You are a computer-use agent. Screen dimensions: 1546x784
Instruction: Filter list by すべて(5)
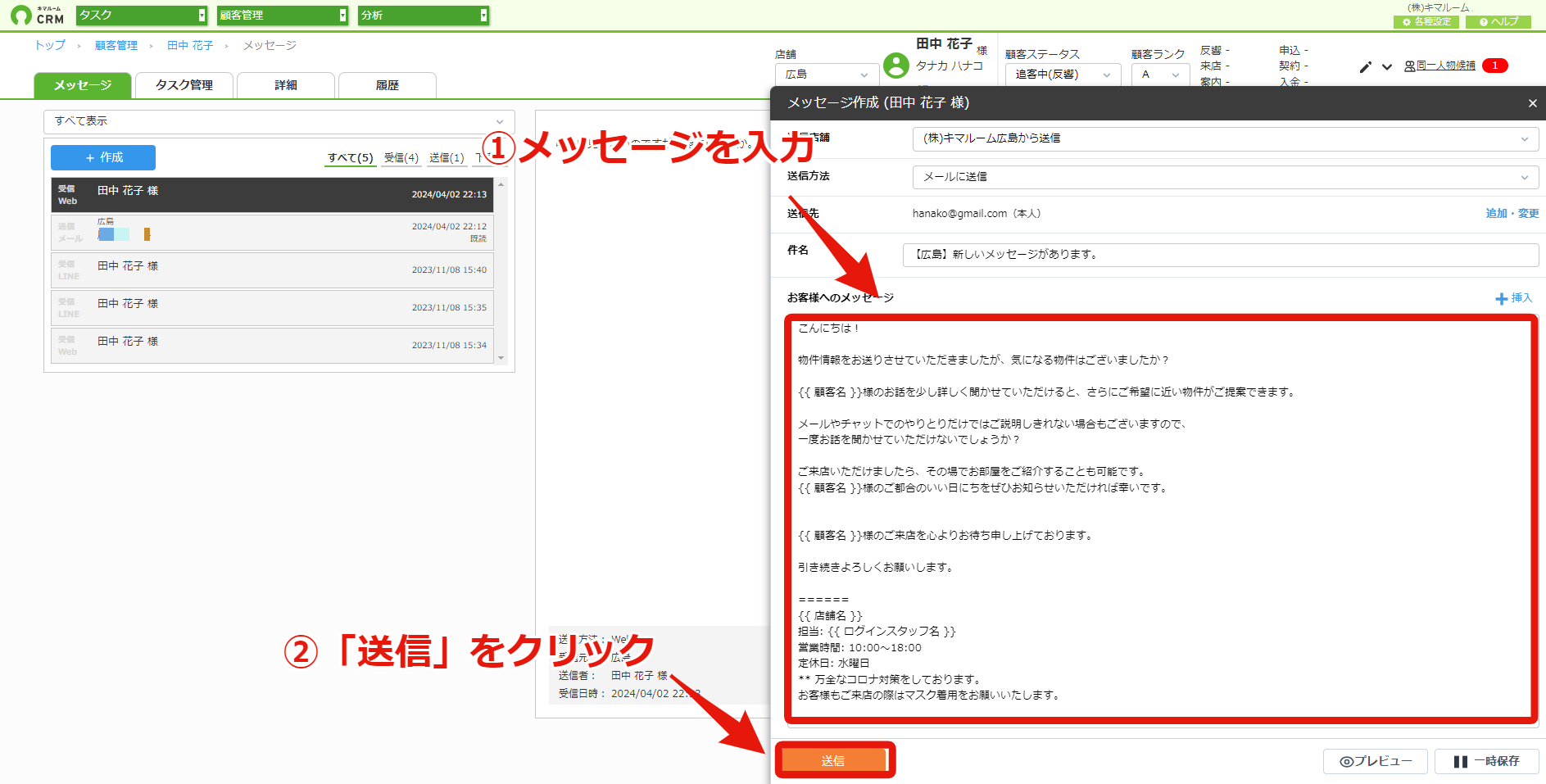351,158
